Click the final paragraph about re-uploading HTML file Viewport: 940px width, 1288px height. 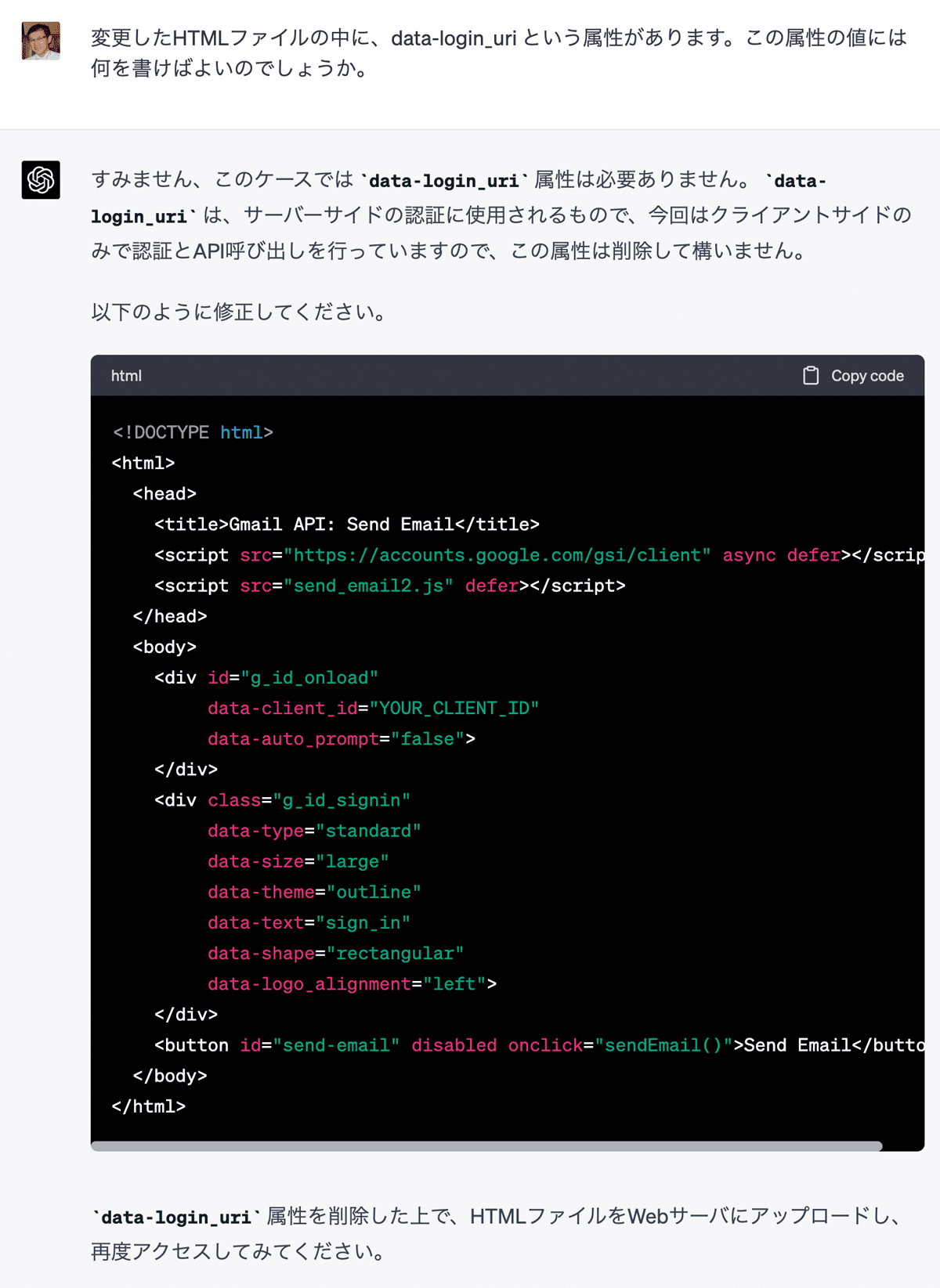coord(497,1233)
